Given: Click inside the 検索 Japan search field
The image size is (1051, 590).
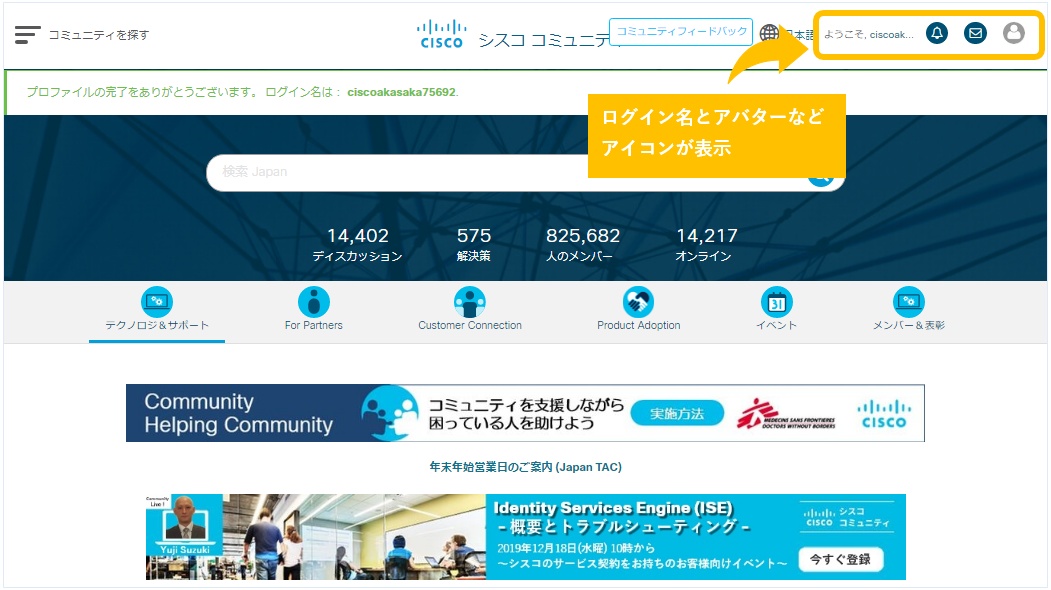Looking at the screenshot, I should pyautogui.click(x=400, y=172).
